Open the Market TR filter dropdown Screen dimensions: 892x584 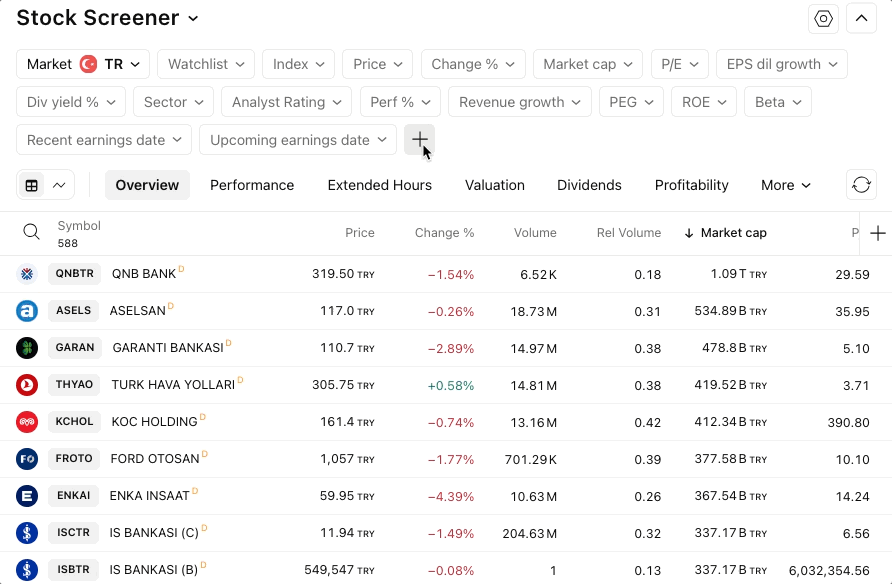pos(83,64)
